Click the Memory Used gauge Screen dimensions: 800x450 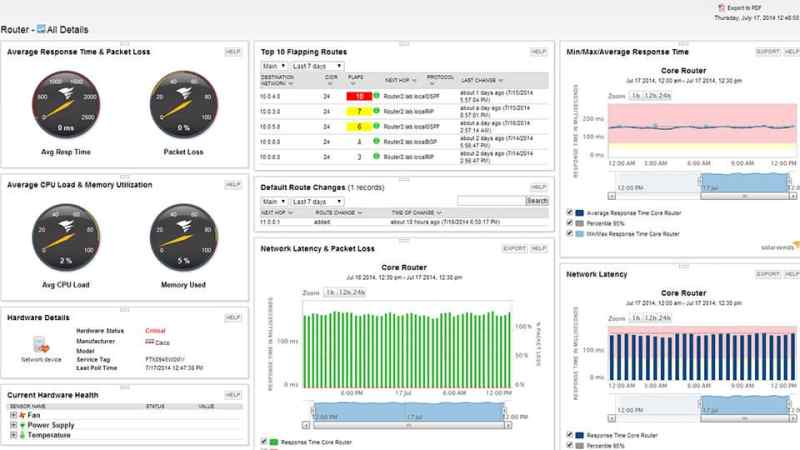[x=184, y=238]
